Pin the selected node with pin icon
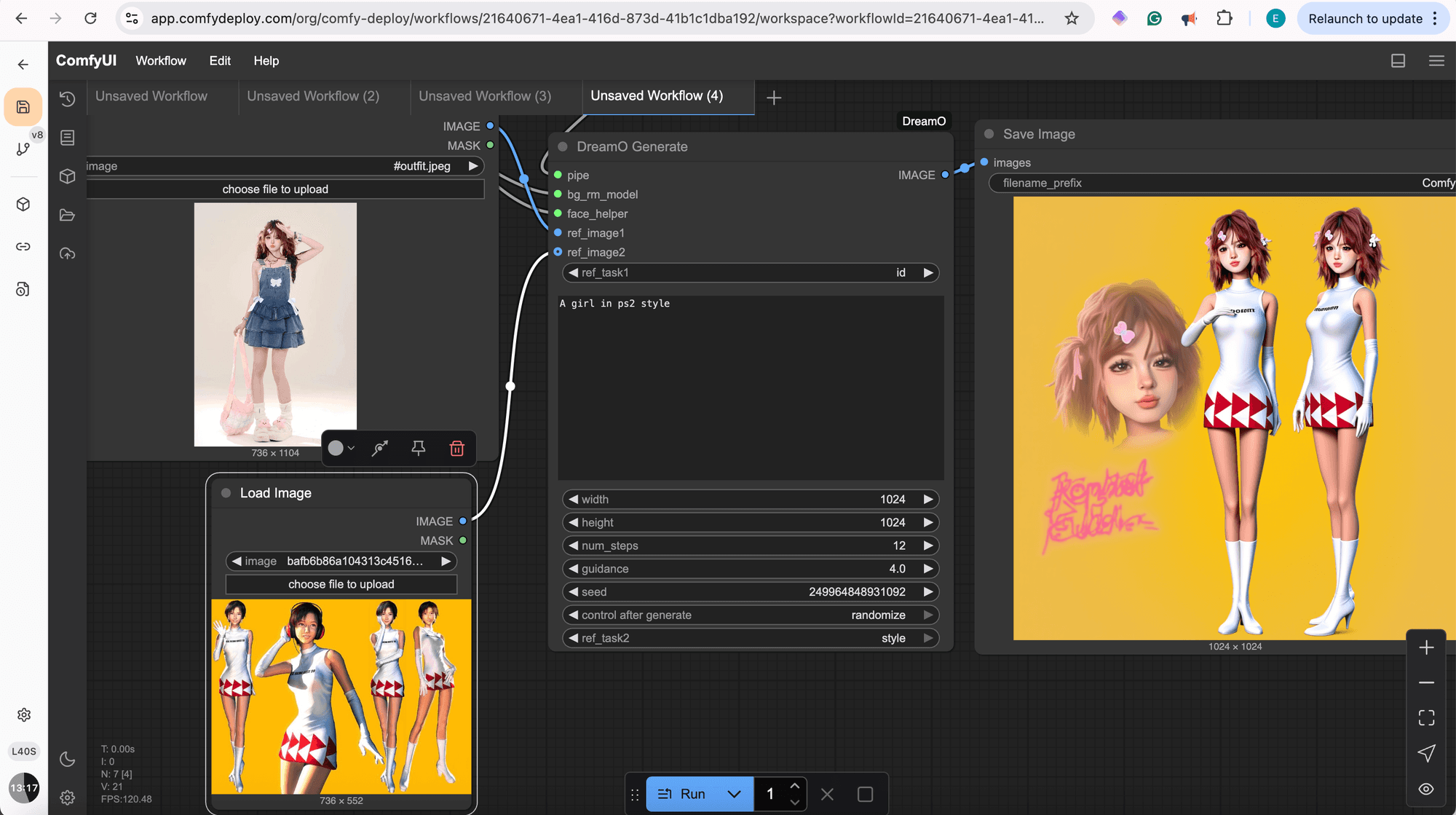Viewport: 1456px width, 815px height. coord(418,448)
